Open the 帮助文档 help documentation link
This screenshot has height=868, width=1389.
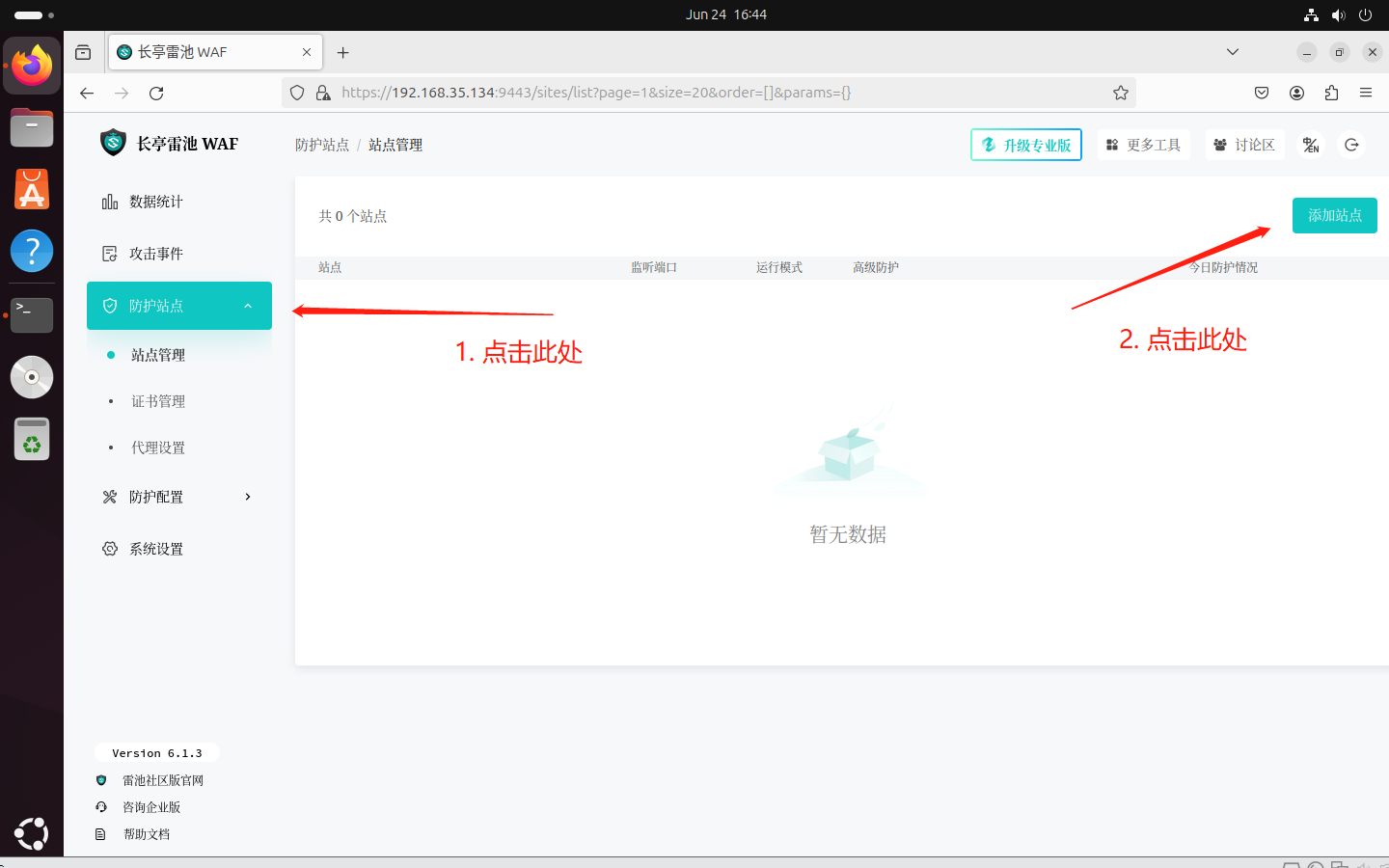pos(146,833)
